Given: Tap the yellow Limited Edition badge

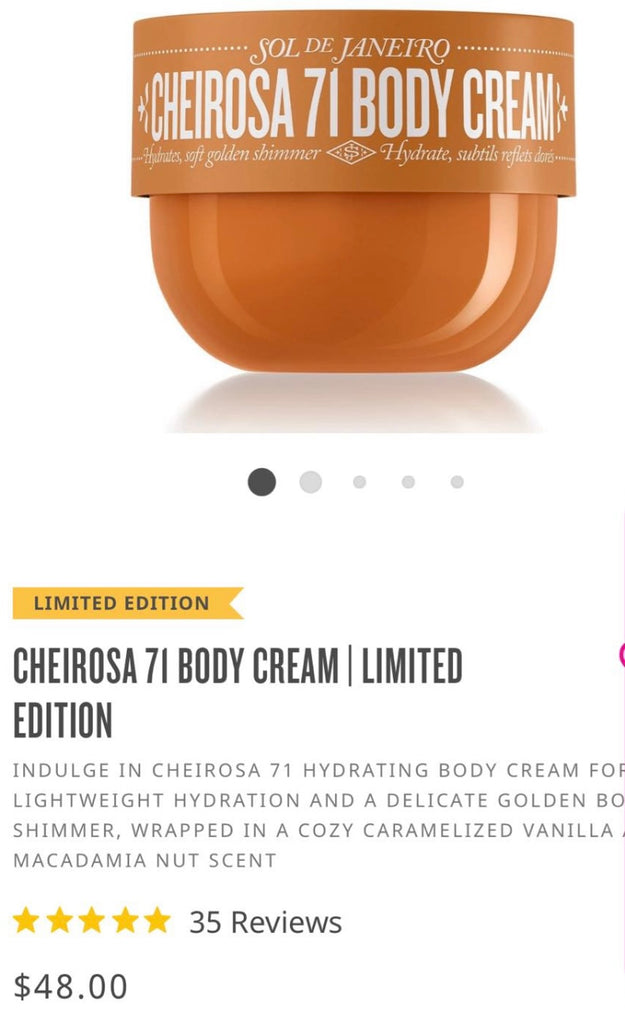Looking at the screenshot, I should 128,603.
